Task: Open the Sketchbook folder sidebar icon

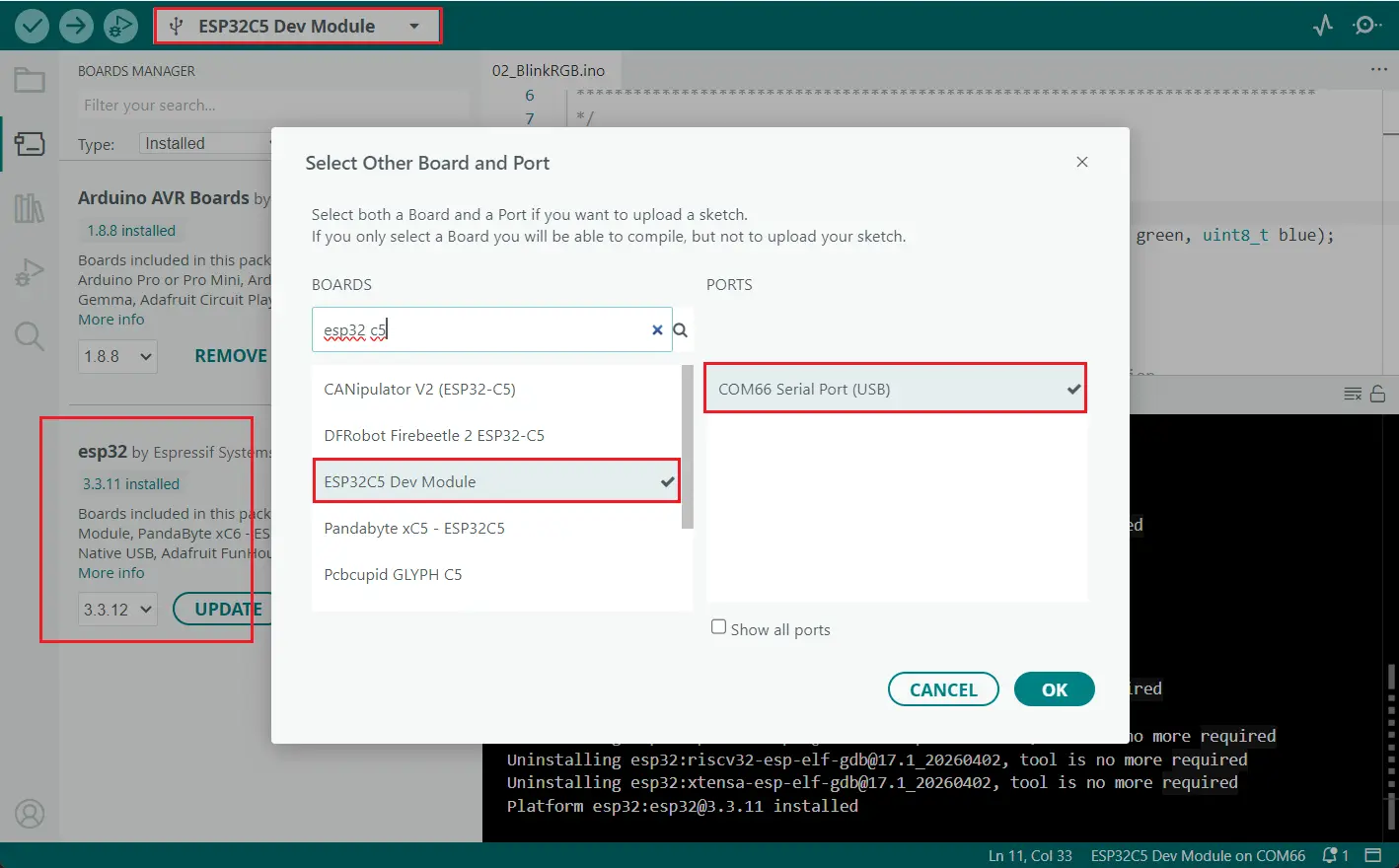Action: [x=30, y=80]
